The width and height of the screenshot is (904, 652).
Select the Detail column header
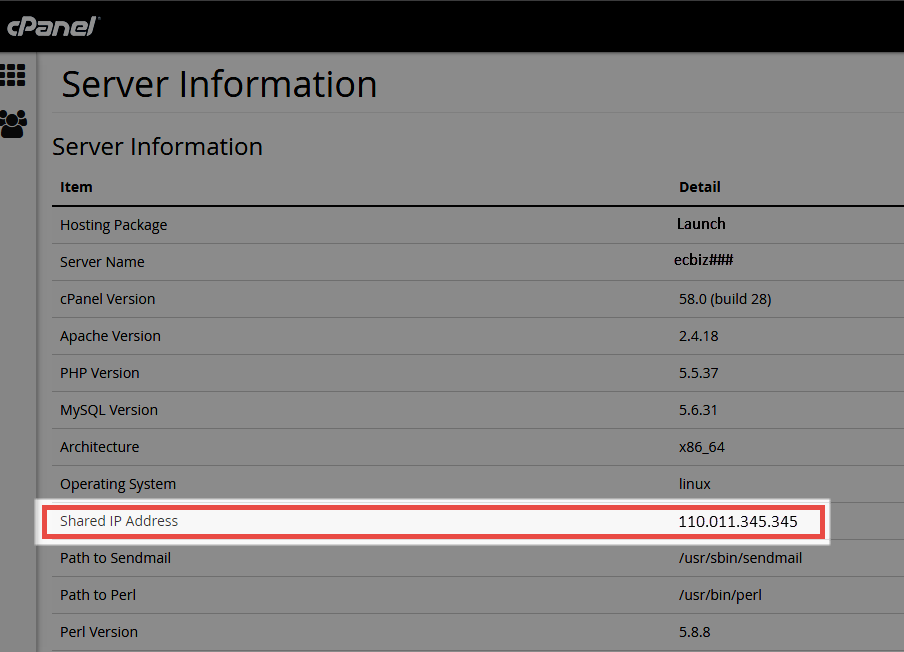click(700, 187)
